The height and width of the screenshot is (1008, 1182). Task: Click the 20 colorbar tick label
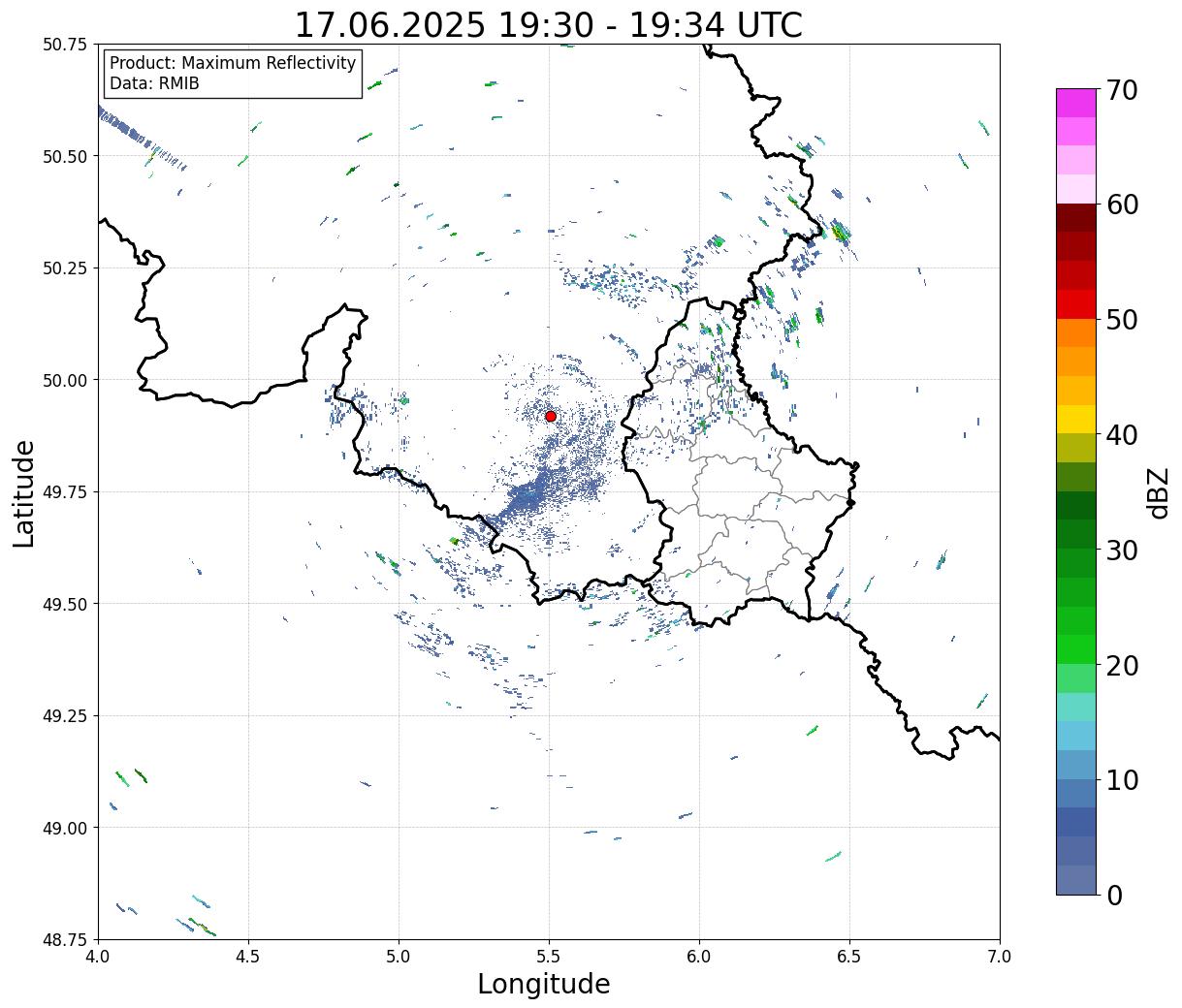(1122, 666)
